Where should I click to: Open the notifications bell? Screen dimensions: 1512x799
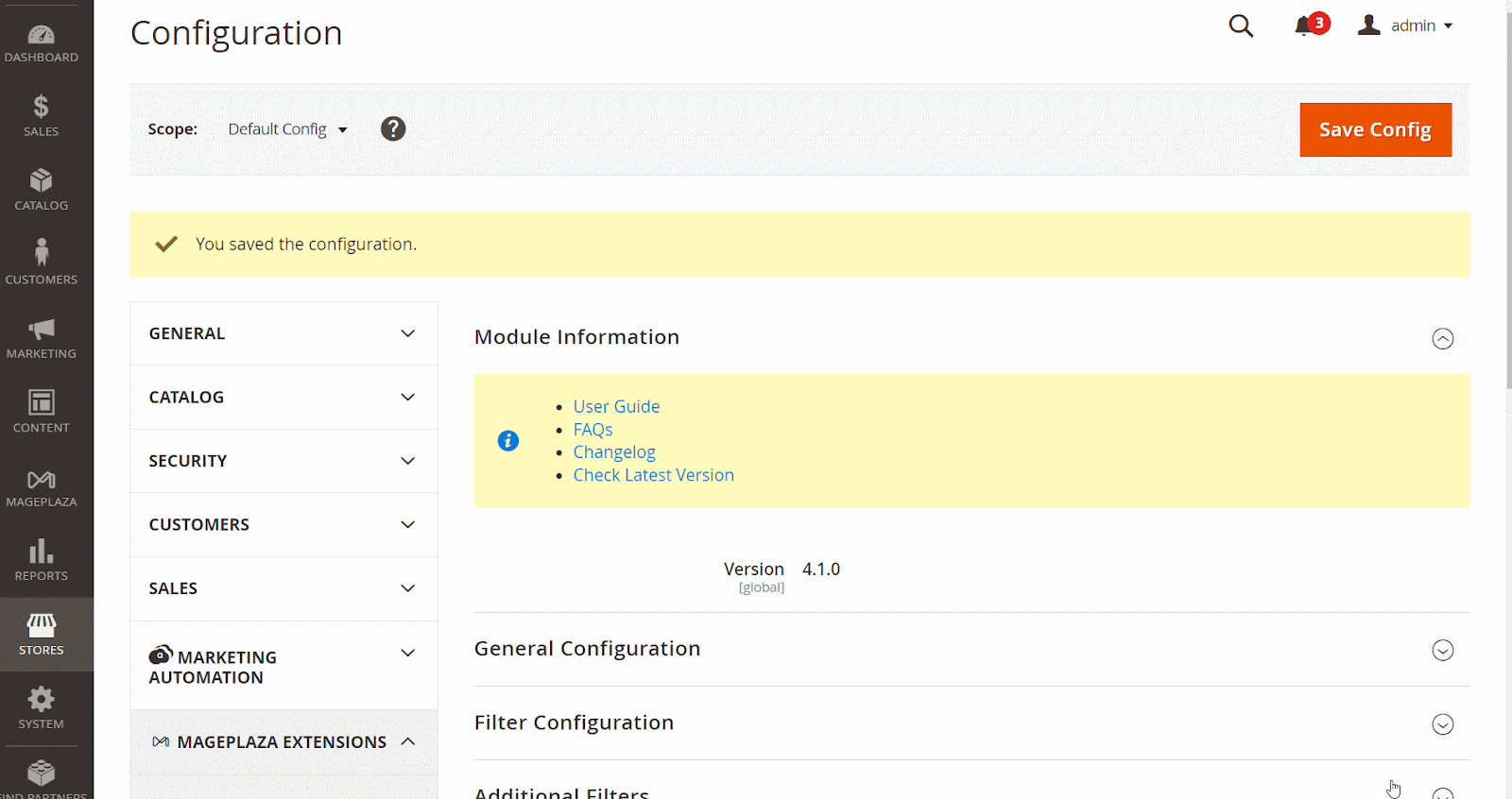(1305, 26)
